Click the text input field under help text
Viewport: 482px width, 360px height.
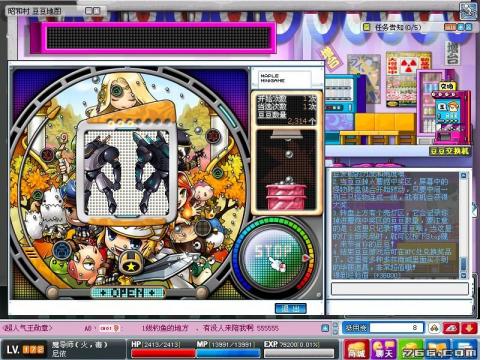[x=400, y=289]
